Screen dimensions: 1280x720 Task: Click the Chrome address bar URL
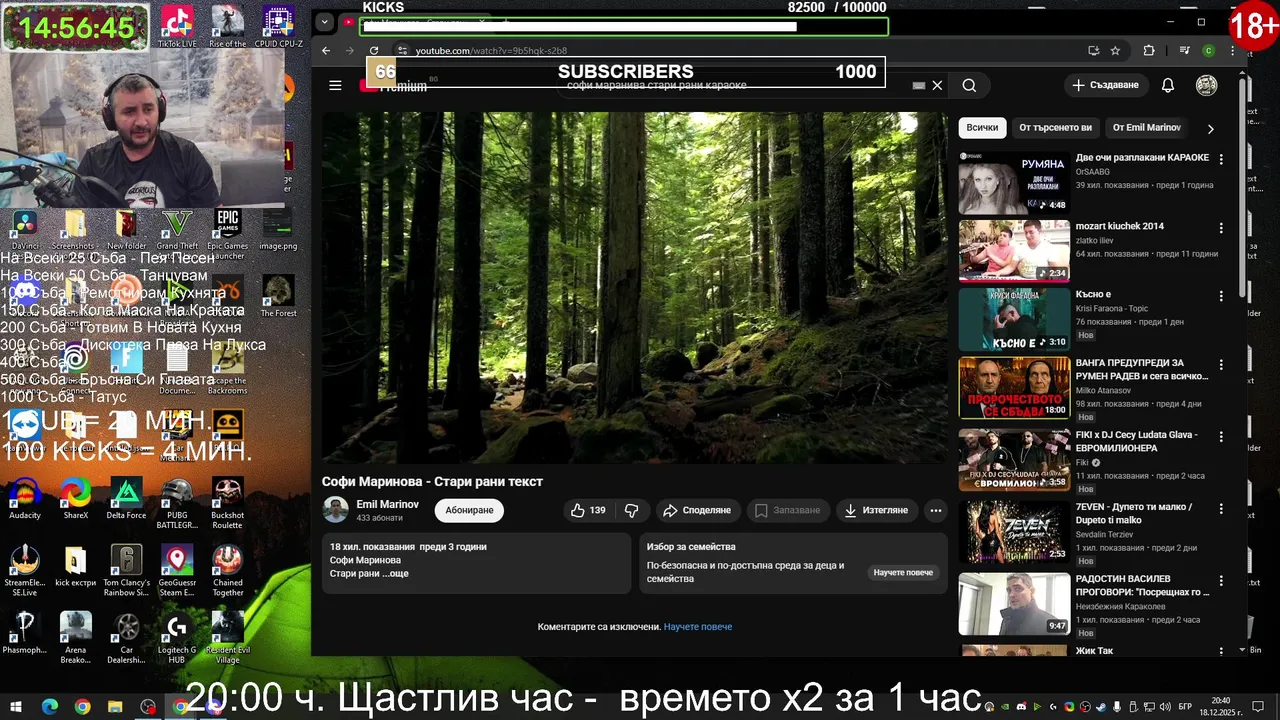point(491,51)
